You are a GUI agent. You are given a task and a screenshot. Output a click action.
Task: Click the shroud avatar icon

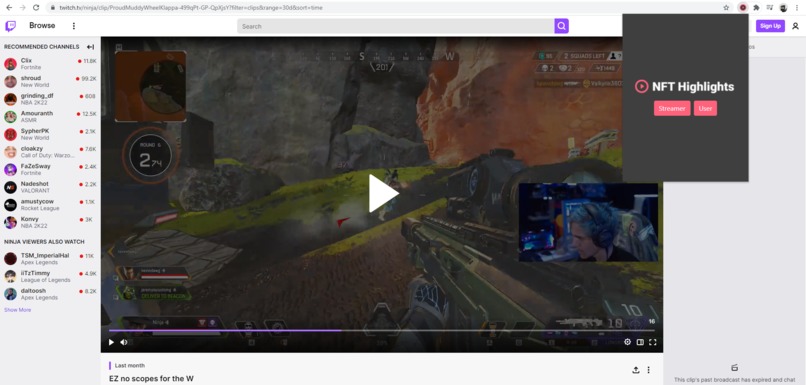10,82
